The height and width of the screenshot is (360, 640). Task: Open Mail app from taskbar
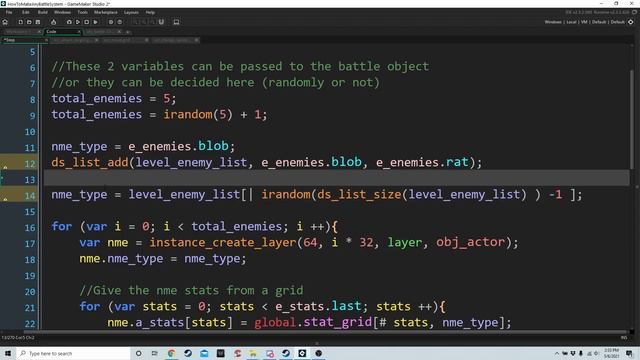click(204, 353)
